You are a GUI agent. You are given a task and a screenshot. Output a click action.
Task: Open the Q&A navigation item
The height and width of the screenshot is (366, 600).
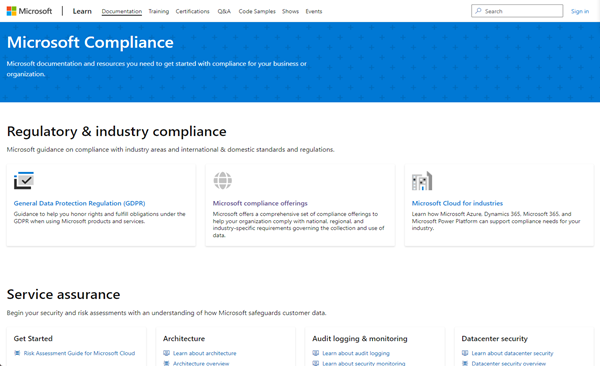[224, 11]
